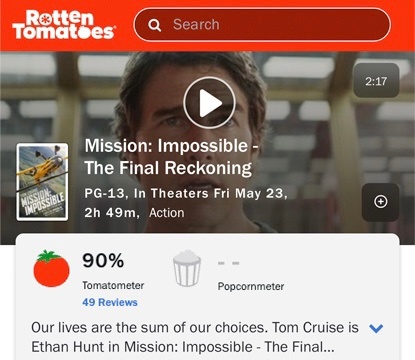Click the Rotten Tomatoes logo

coord(63,25)
